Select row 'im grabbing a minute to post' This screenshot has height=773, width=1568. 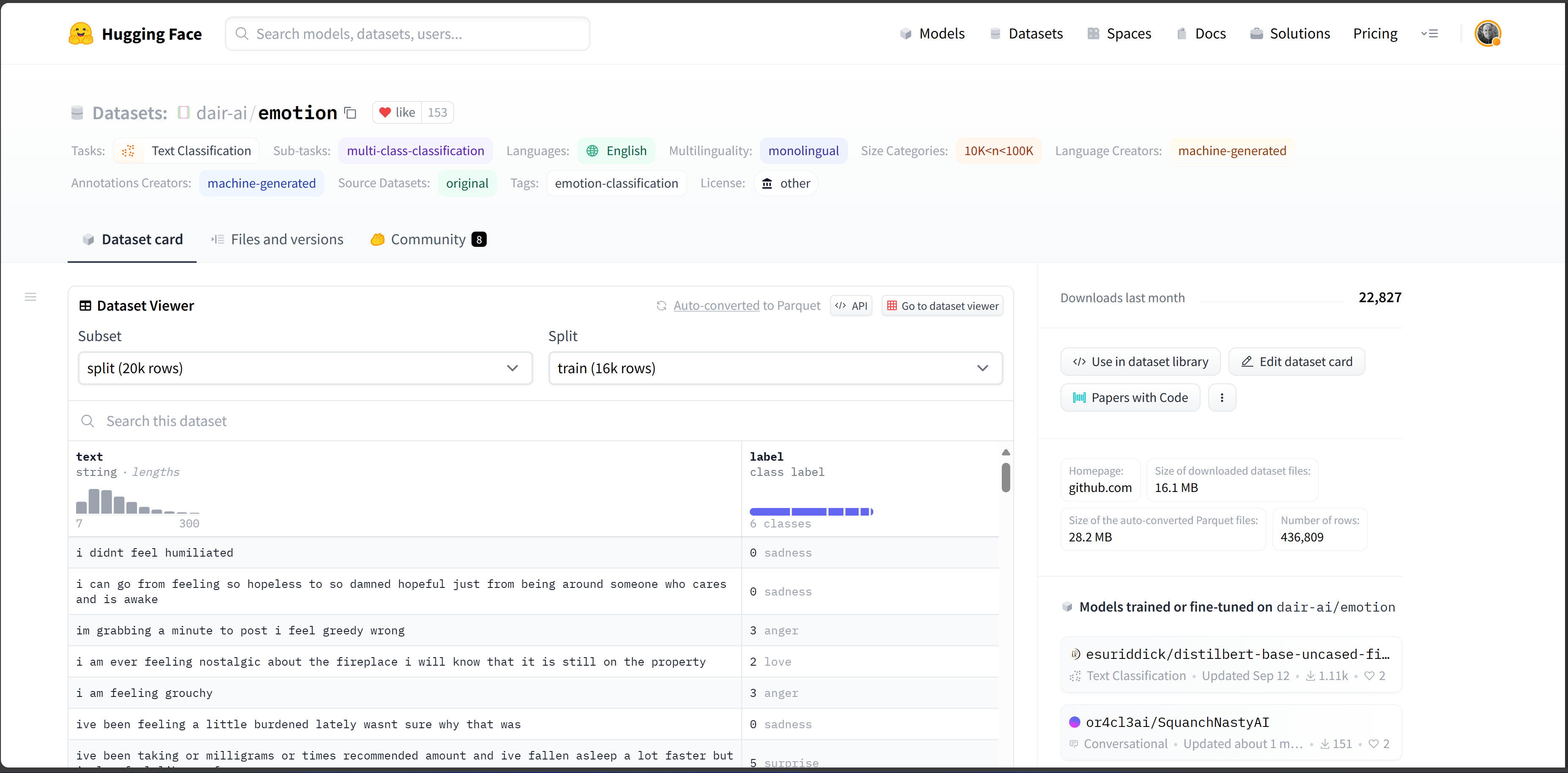pyautogui.click(x=533, y=631)
